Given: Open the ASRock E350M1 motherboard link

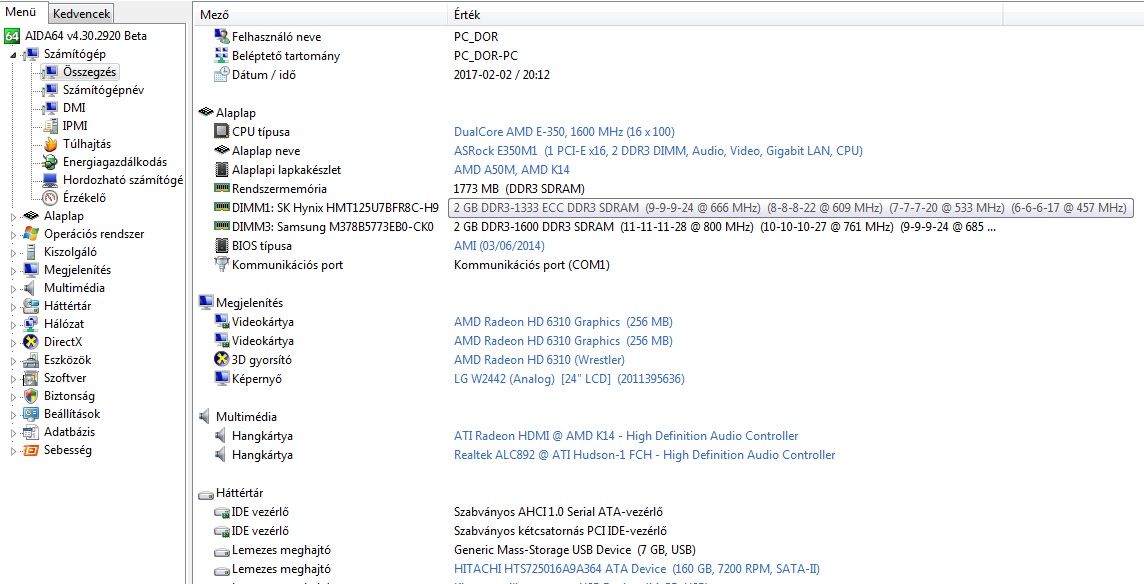Looking at the screenshot, I should coord(658,150).
